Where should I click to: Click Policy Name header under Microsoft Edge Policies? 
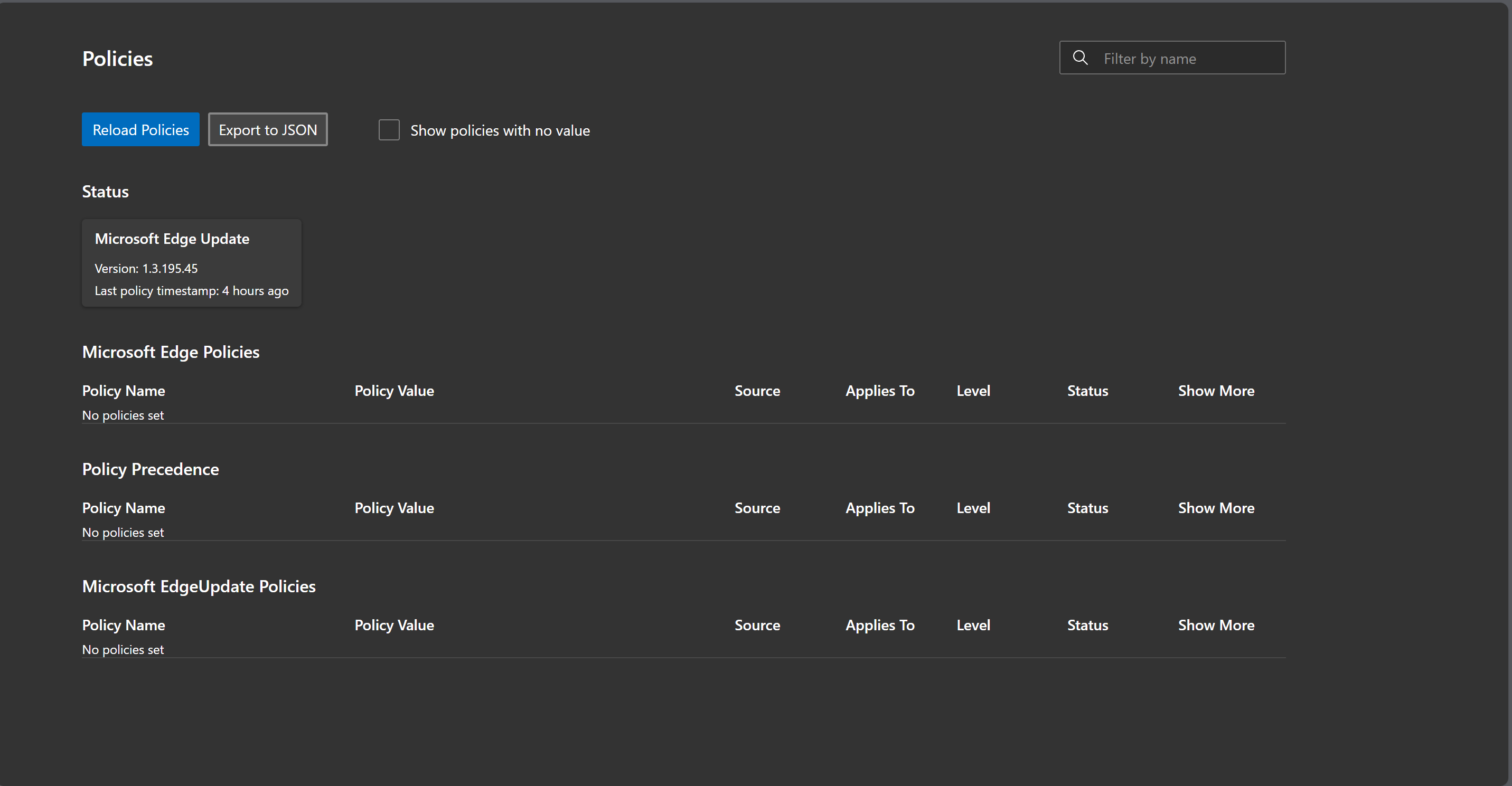click(123, 391)
